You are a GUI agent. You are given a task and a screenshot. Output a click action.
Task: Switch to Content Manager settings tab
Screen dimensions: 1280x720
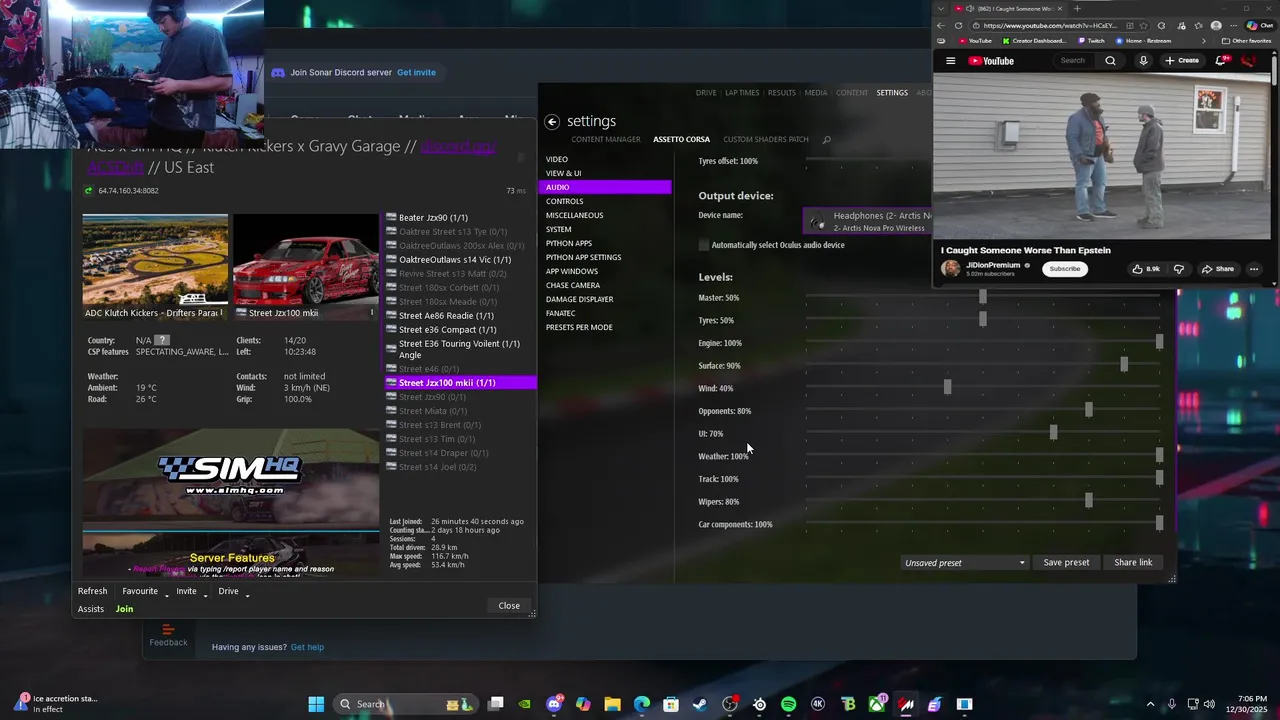pyautogui.click(x=606, y=140)
